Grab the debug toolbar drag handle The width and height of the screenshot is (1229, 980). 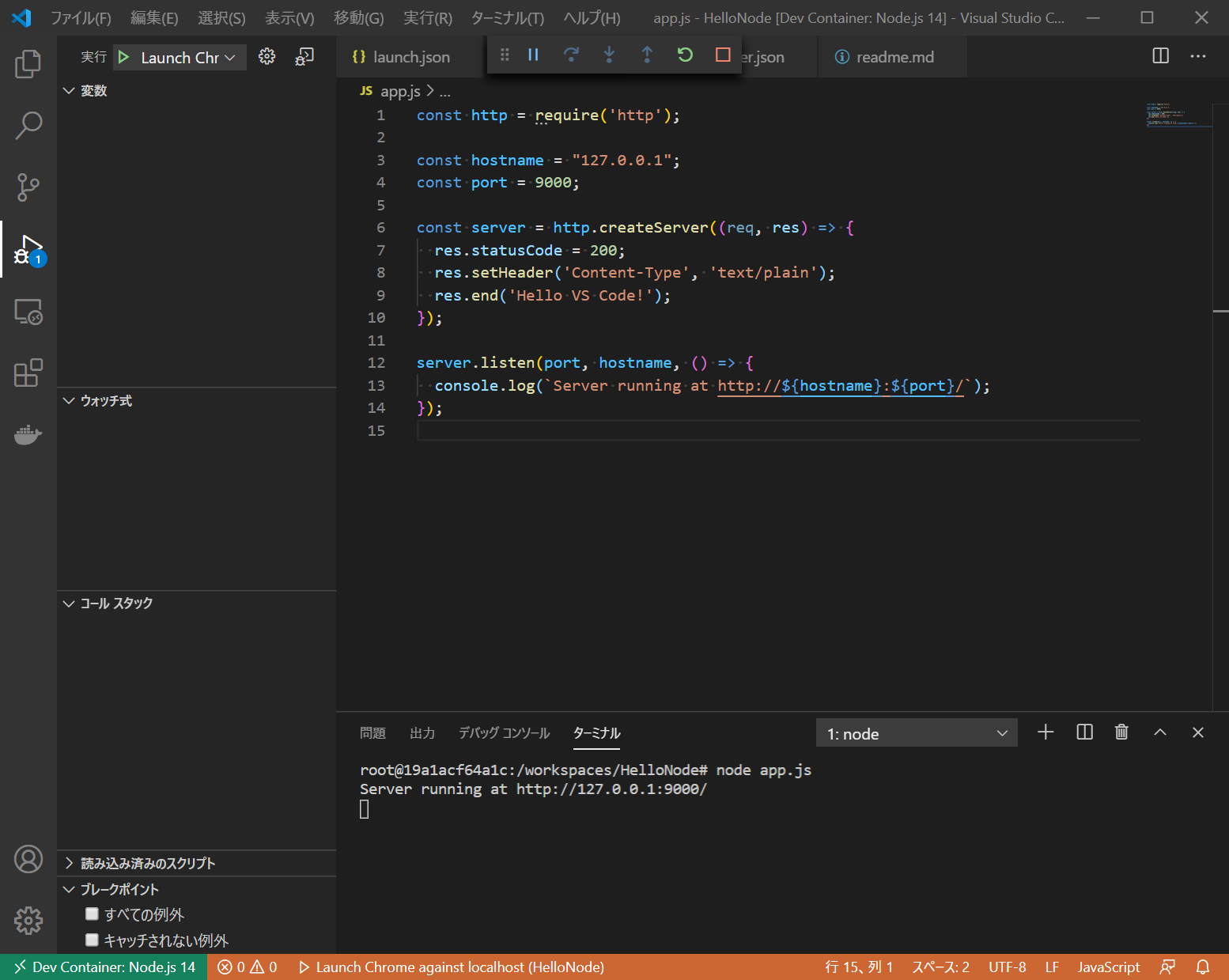point(505,55)
